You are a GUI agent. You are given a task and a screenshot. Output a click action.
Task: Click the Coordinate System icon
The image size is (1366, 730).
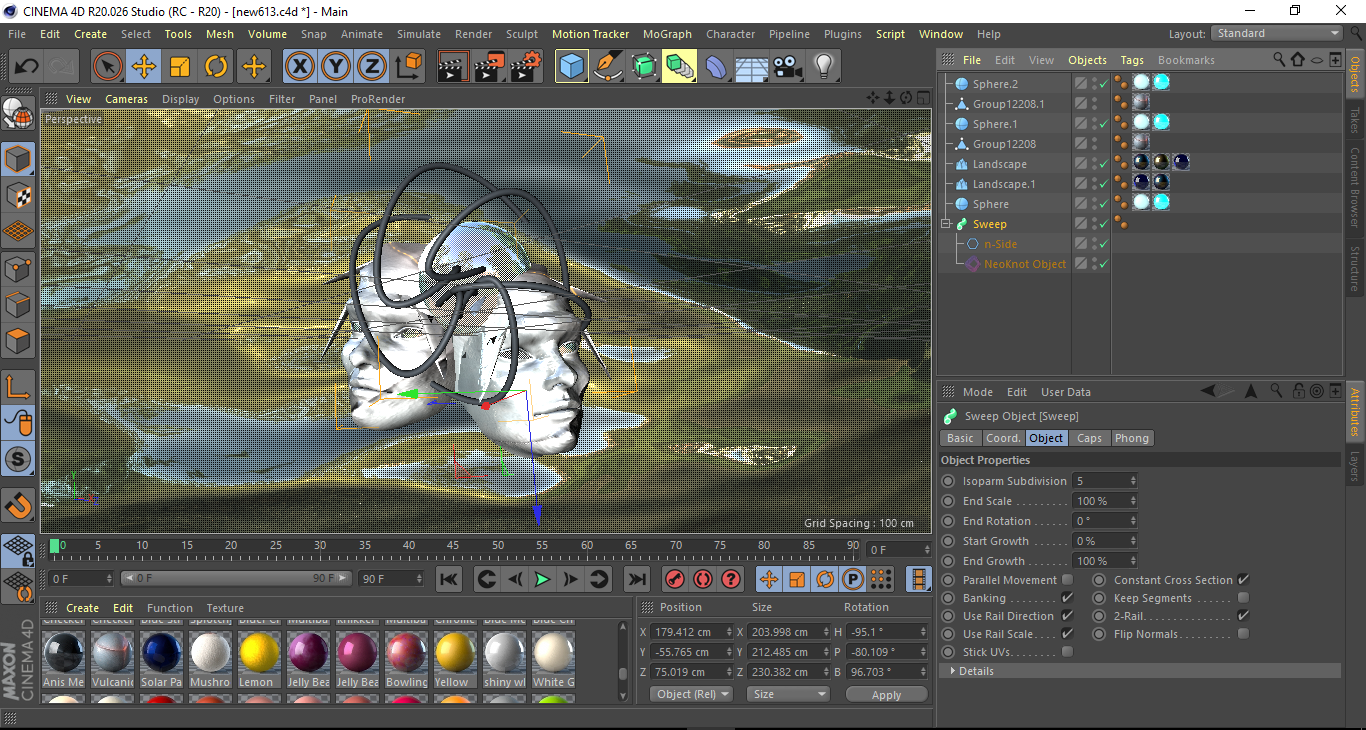pos(408,67)
